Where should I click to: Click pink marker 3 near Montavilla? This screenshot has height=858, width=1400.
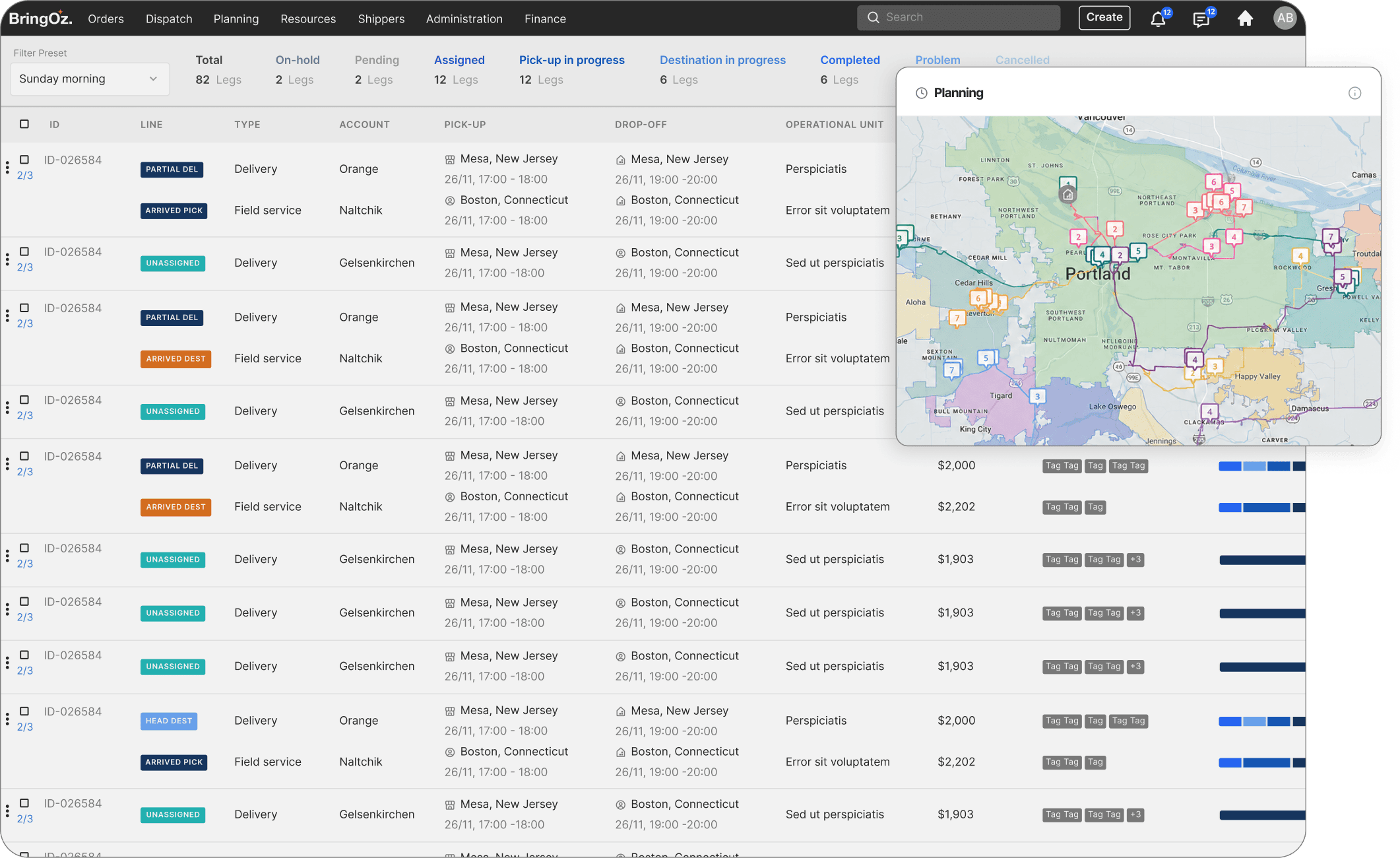click(x=1211, y=247)
